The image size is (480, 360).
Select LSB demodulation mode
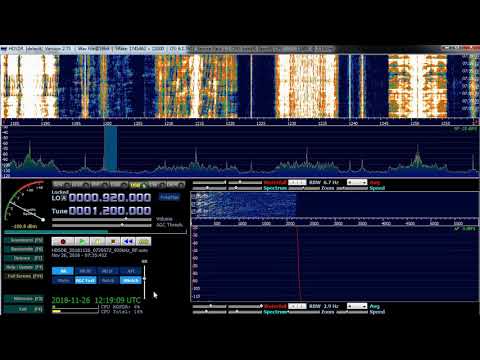119,184
